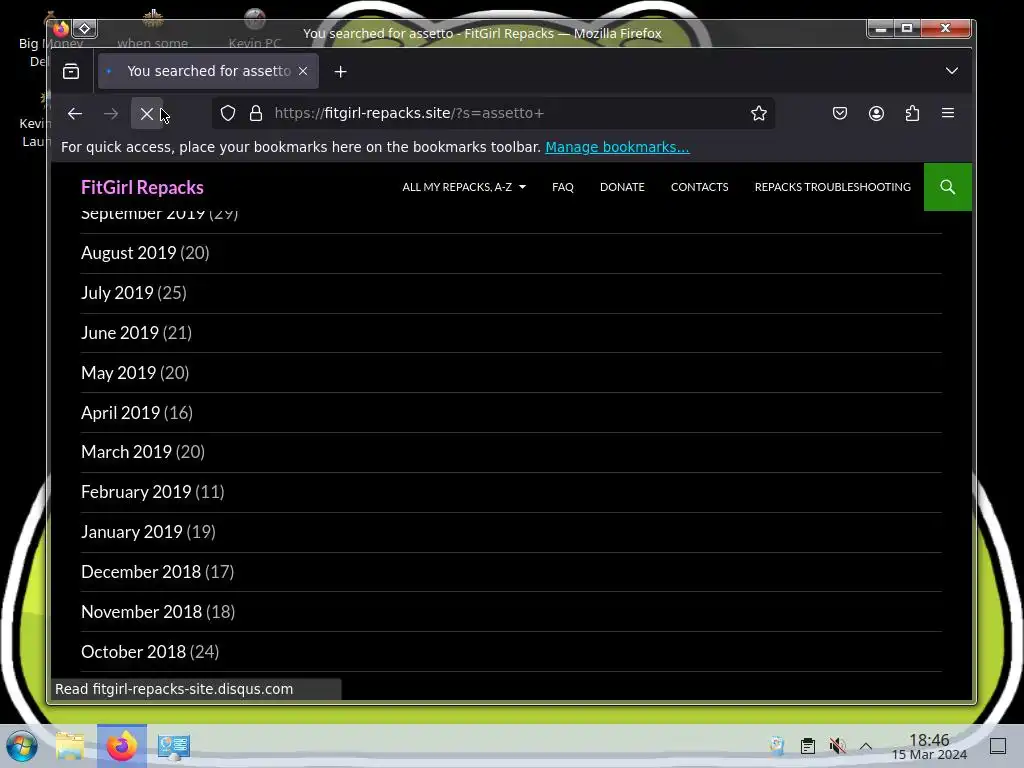The image size is (1024, 768).
Task: Click the diamond icon in the title bar
Action: point(84,28)
